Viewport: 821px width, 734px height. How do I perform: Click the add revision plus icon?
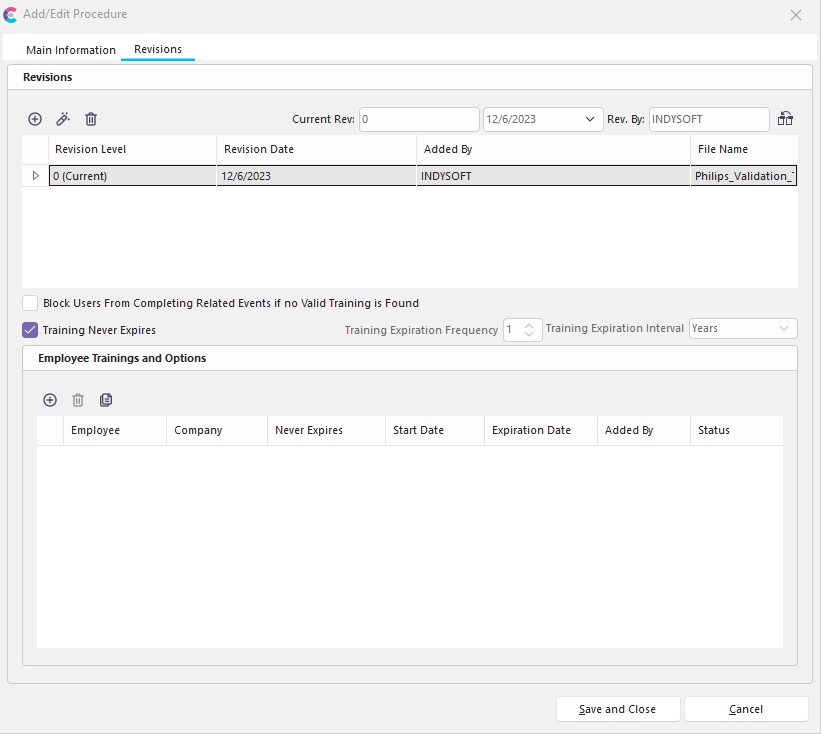(35, 119)
